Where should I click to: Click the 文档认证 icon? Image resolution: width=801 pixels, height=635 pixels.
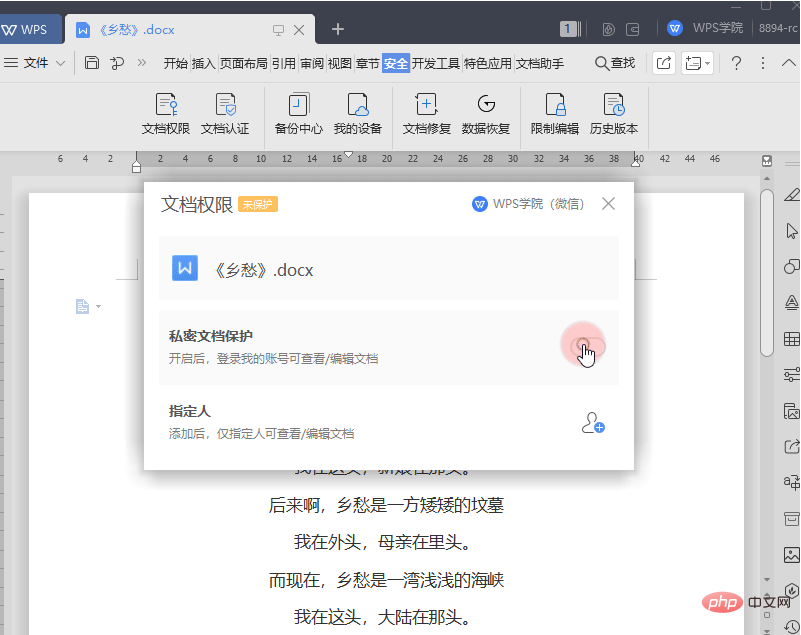coord(225,115)
